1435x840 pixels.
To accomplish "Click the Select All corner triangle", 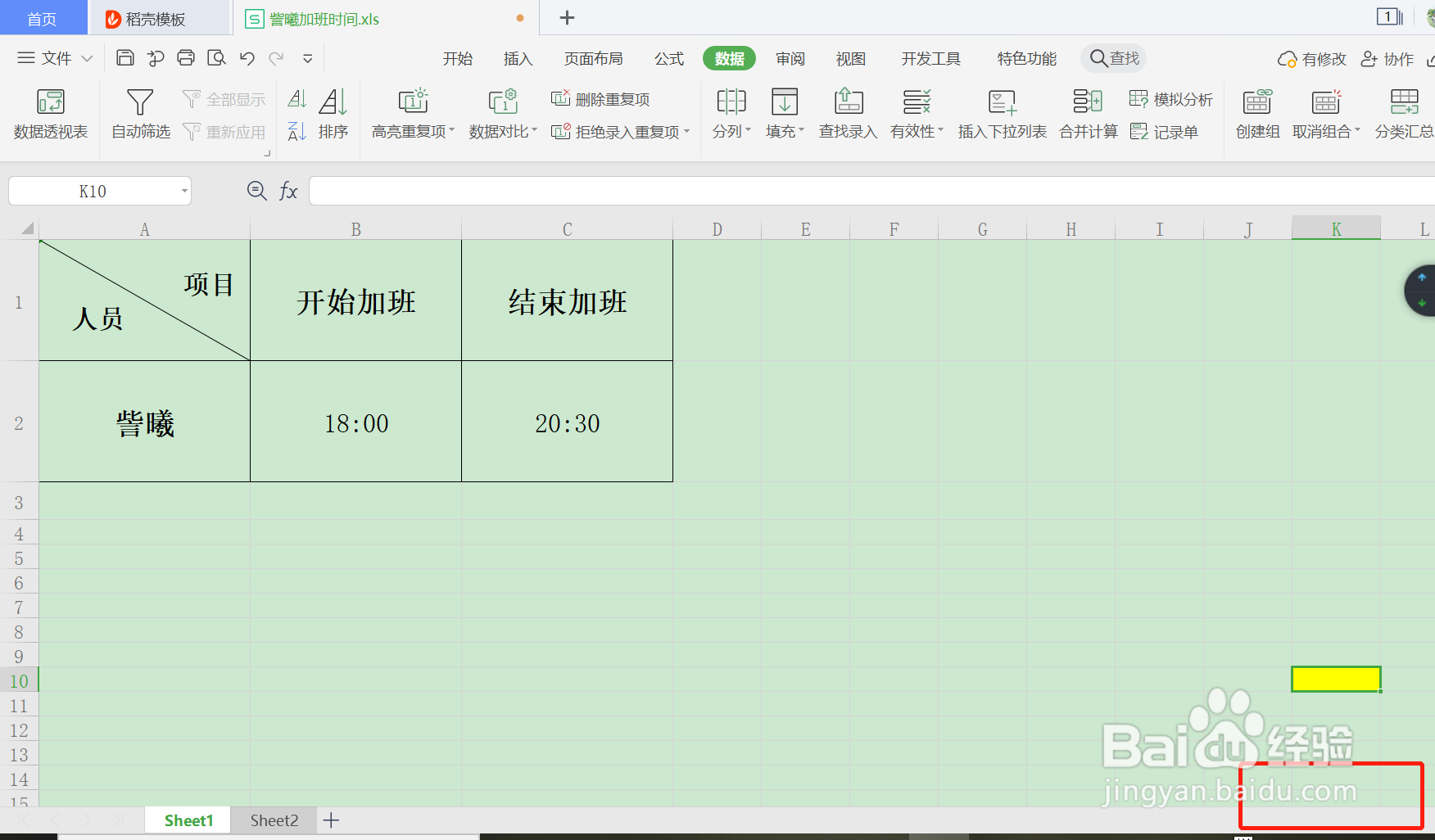I will [26, 228].
